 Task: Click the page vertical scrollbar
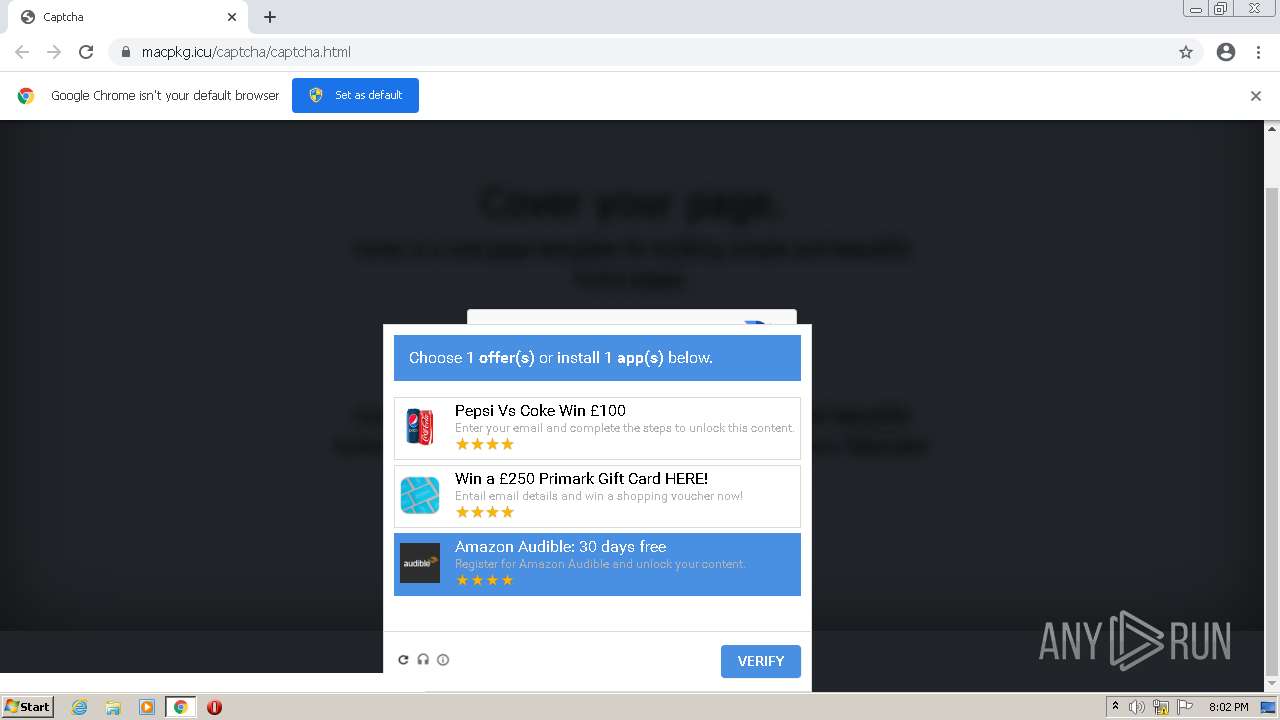[1272, 430]
